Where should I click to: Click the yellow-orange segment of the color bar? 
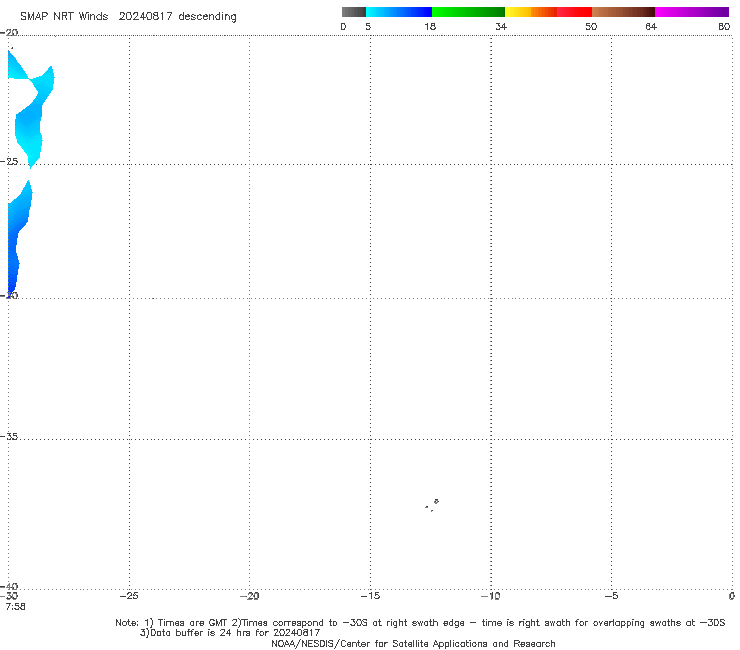click(531, 12)
